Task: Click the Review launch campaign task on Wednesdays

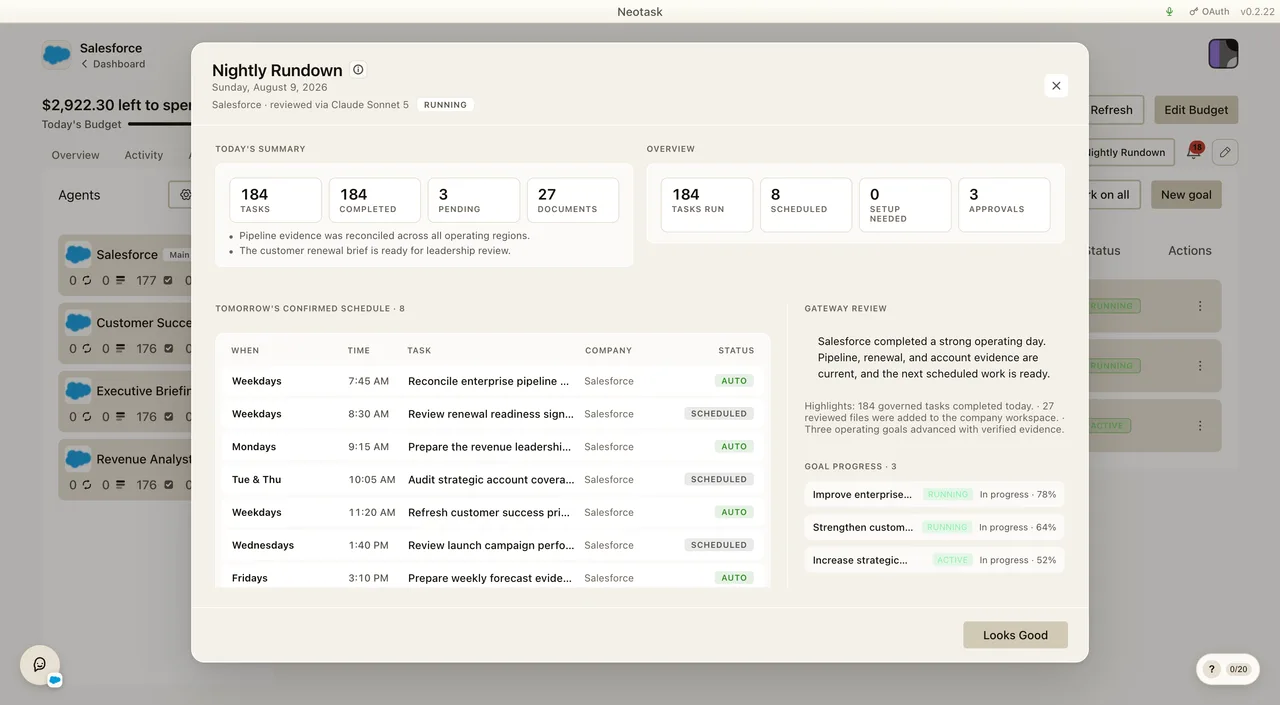Action: coord(493,545)
